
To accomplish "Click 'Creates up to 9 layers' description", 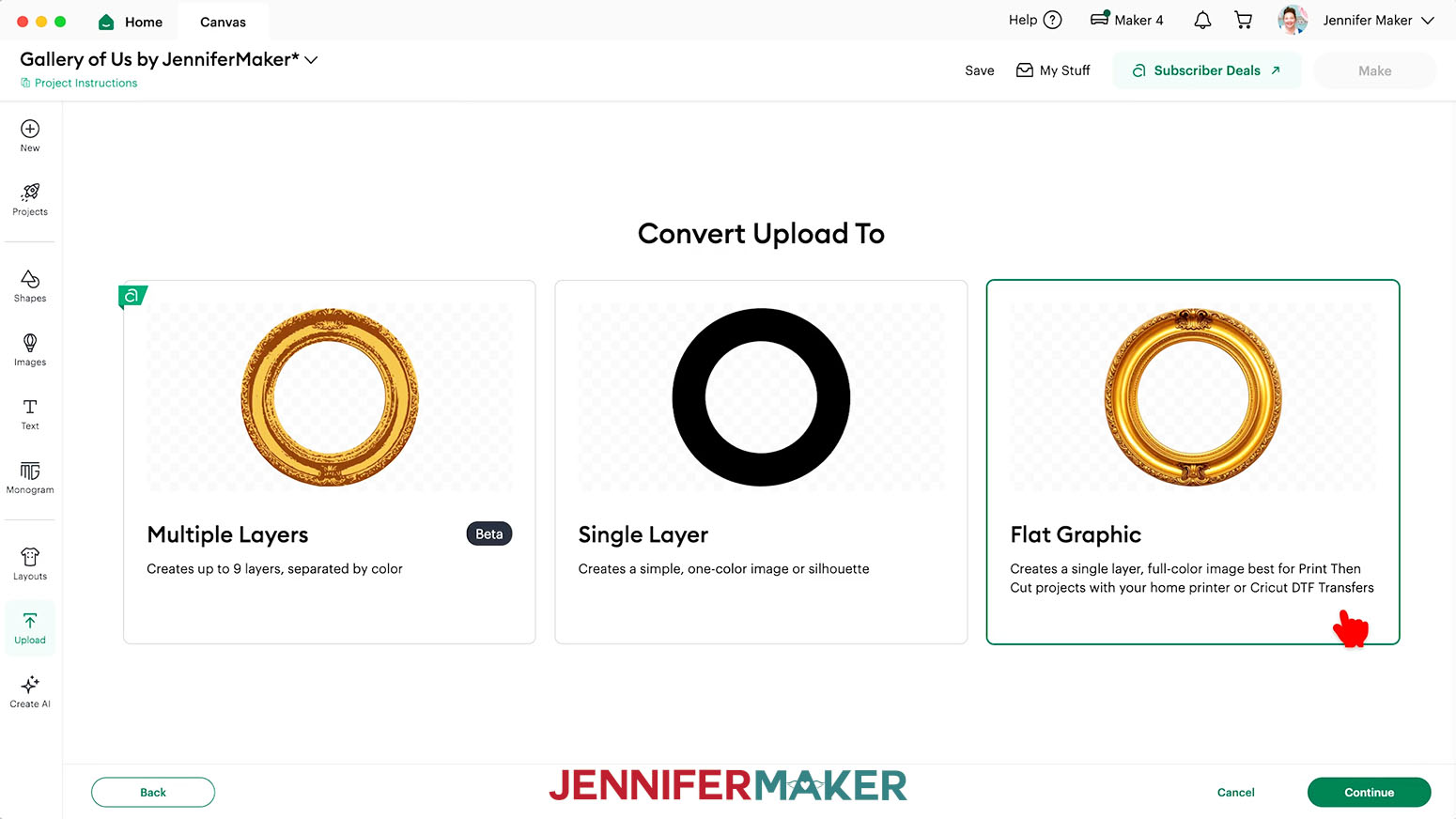I will (x=274, y=568).
